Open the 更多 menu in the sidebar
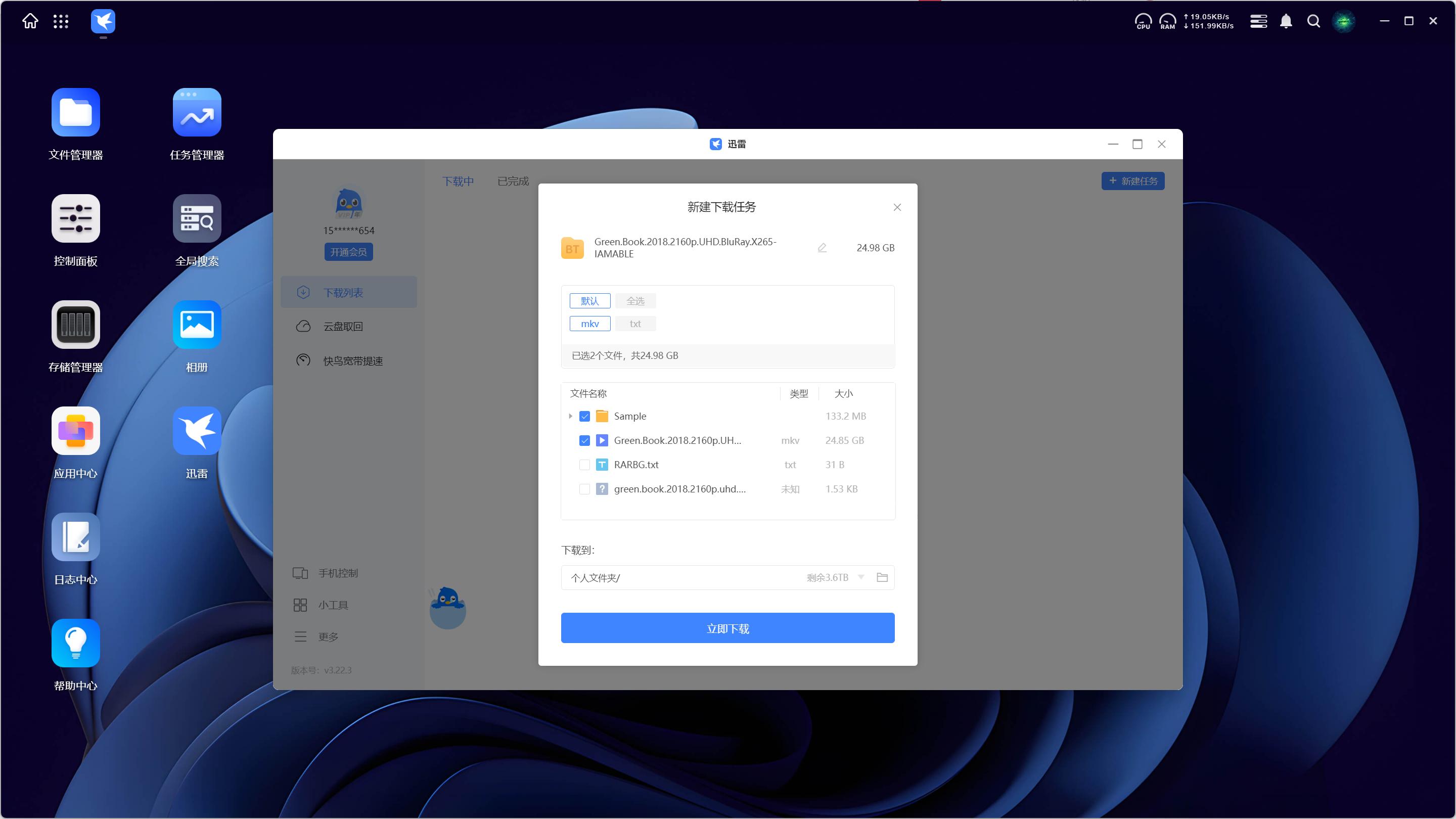Screen dimensions: 1456x819 click(315, 636)
